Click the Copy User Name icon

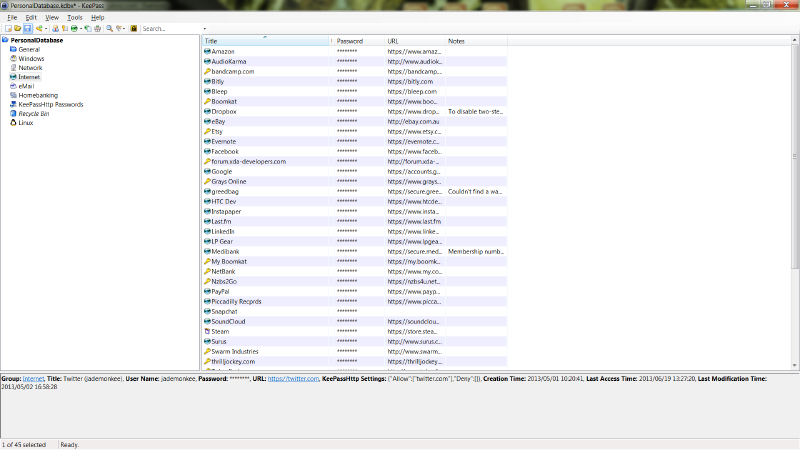point(55,29)
